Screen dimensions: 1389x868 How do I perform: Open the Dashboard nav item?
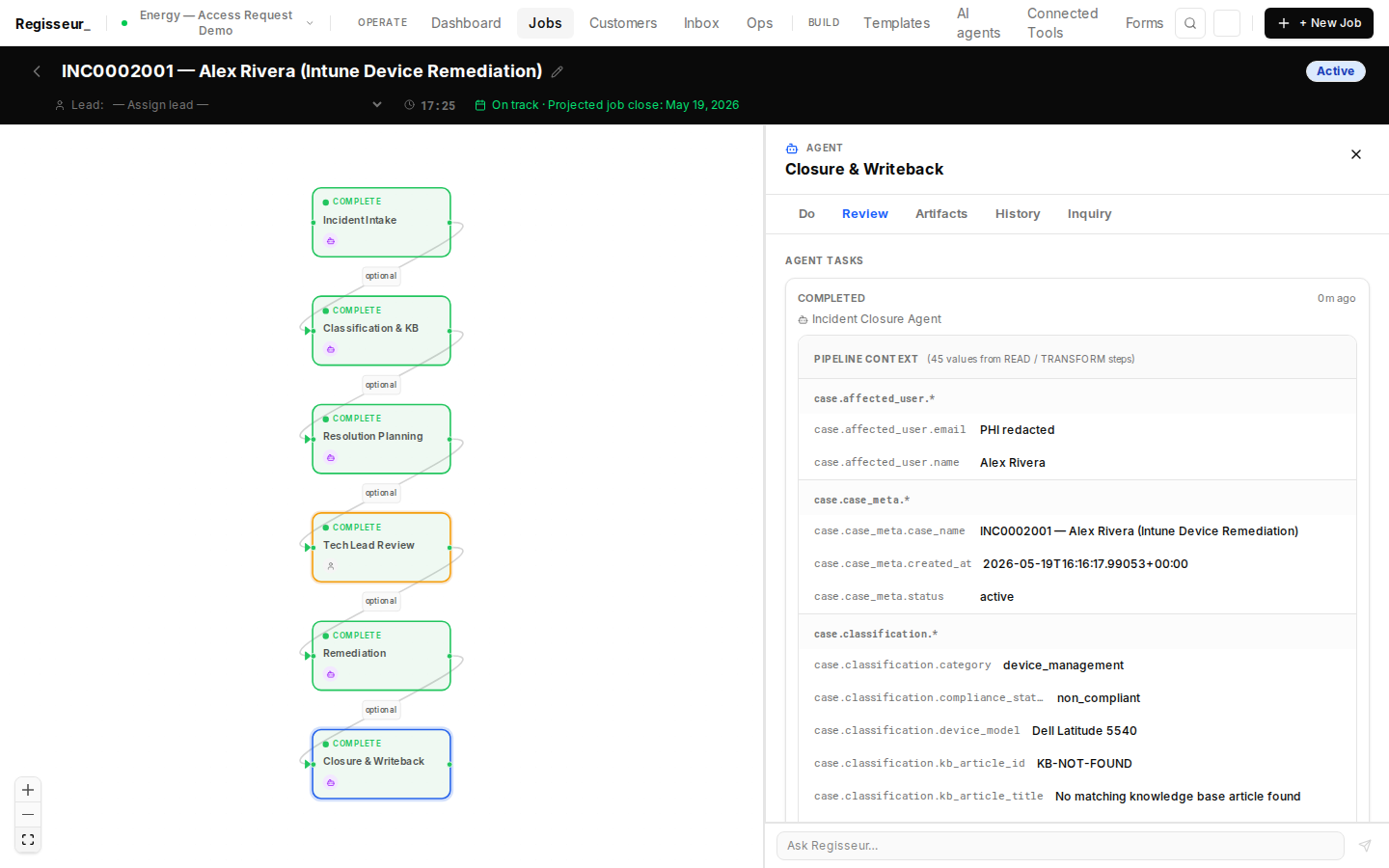pos(466,23)
